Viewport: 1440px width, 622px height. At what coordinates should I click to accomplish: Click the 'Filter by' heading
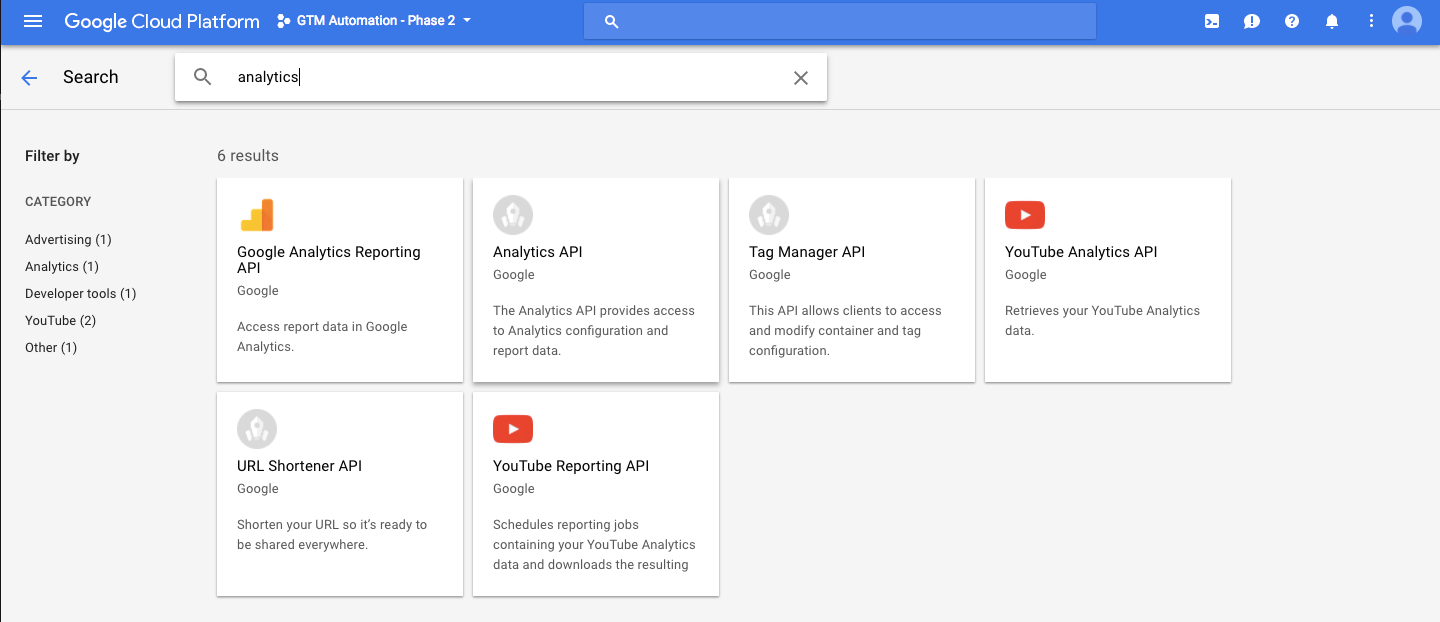tap(52, 156)
